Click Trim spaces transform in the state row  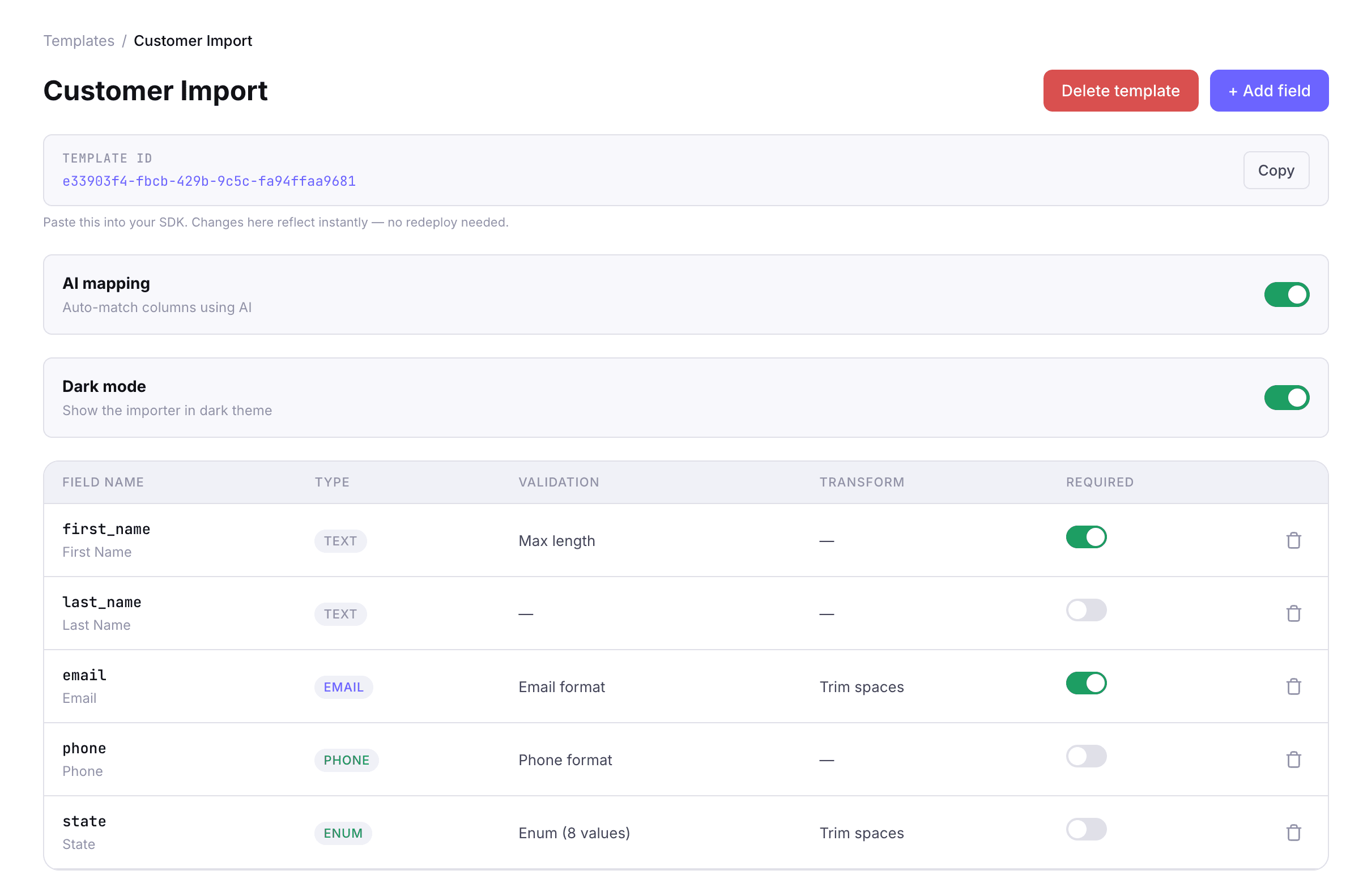[862, 833]
